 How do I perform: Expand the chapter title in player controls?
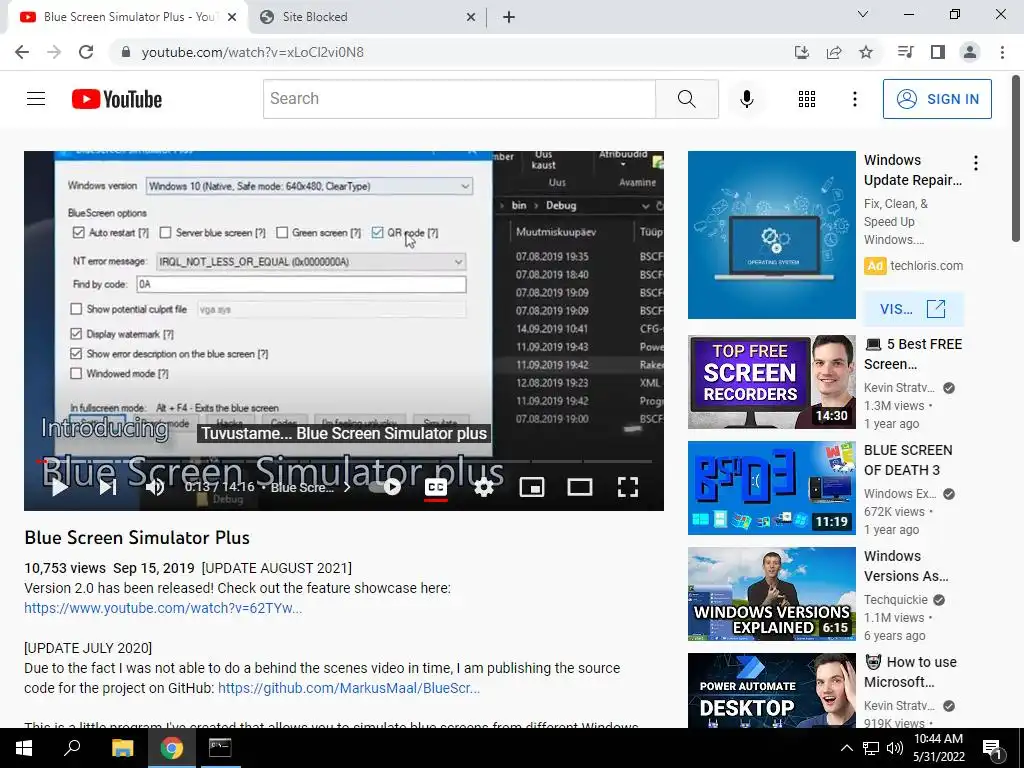(x=311, y=487)
